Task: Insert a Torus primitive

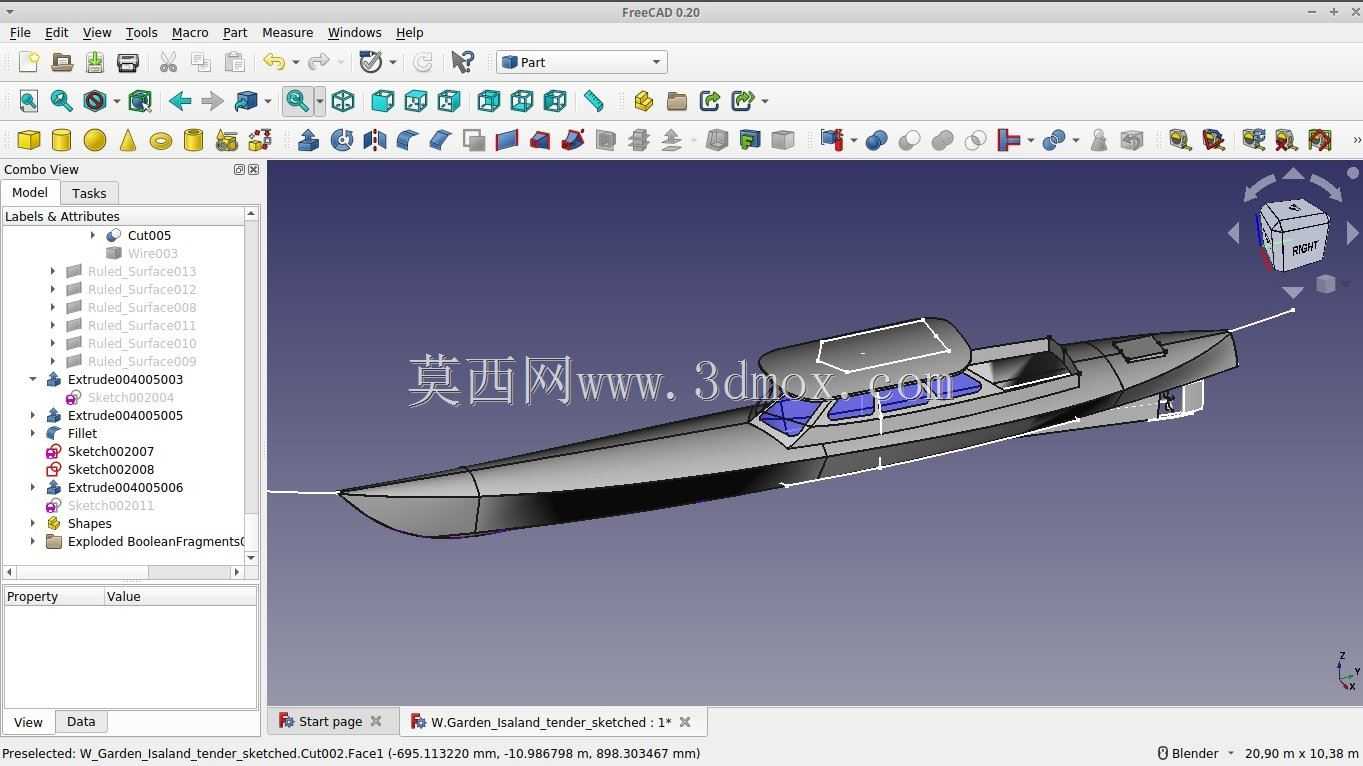Action: coord(161,140)
